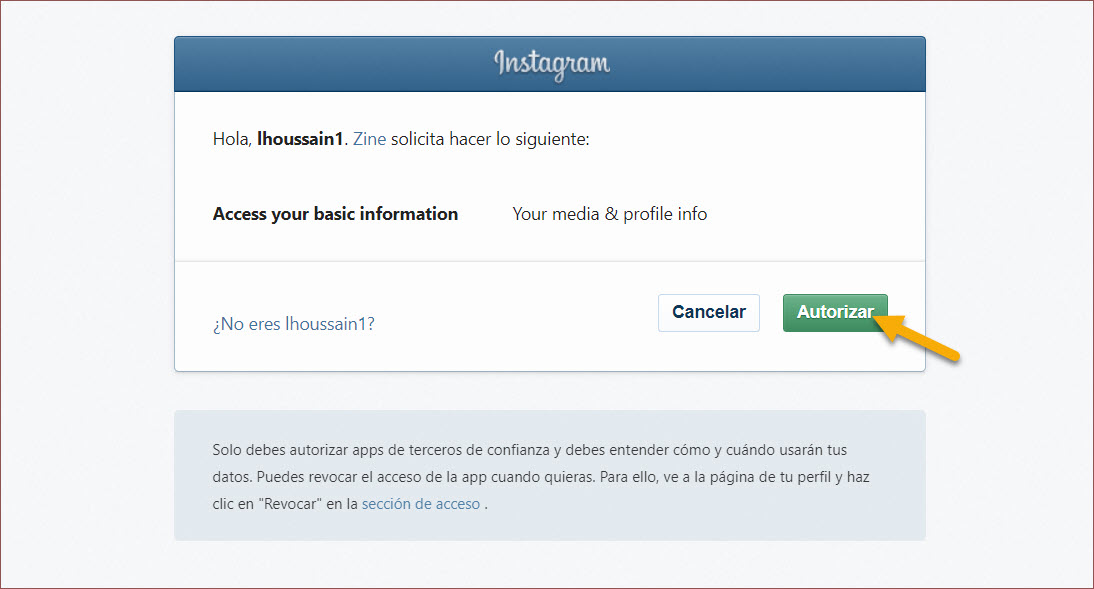The image size is (1094, 589).
Task: Click the orange arrow annotation
Action: (x=923, y=337)
